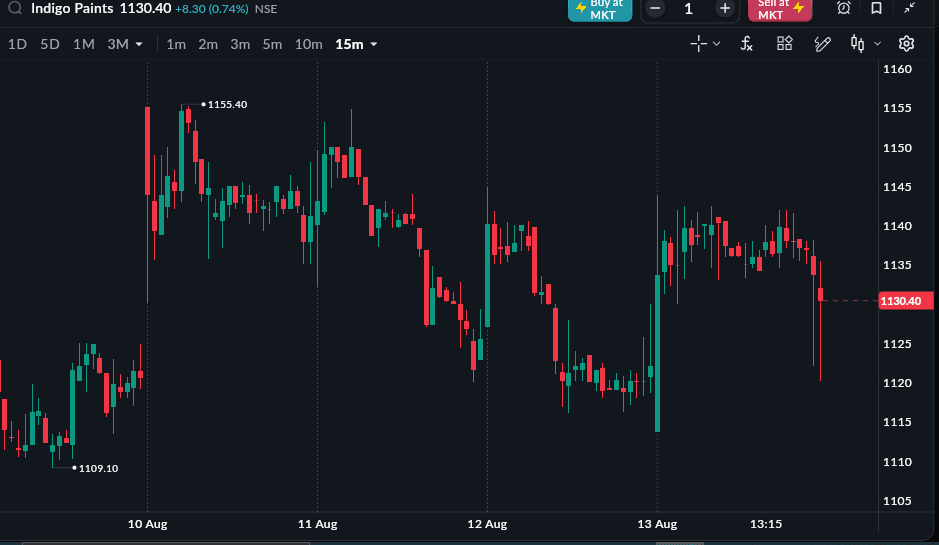Screen dimensions: 939x545
Task: Collapse chart with the minimize arrows icon
Action: click(910, 8)
